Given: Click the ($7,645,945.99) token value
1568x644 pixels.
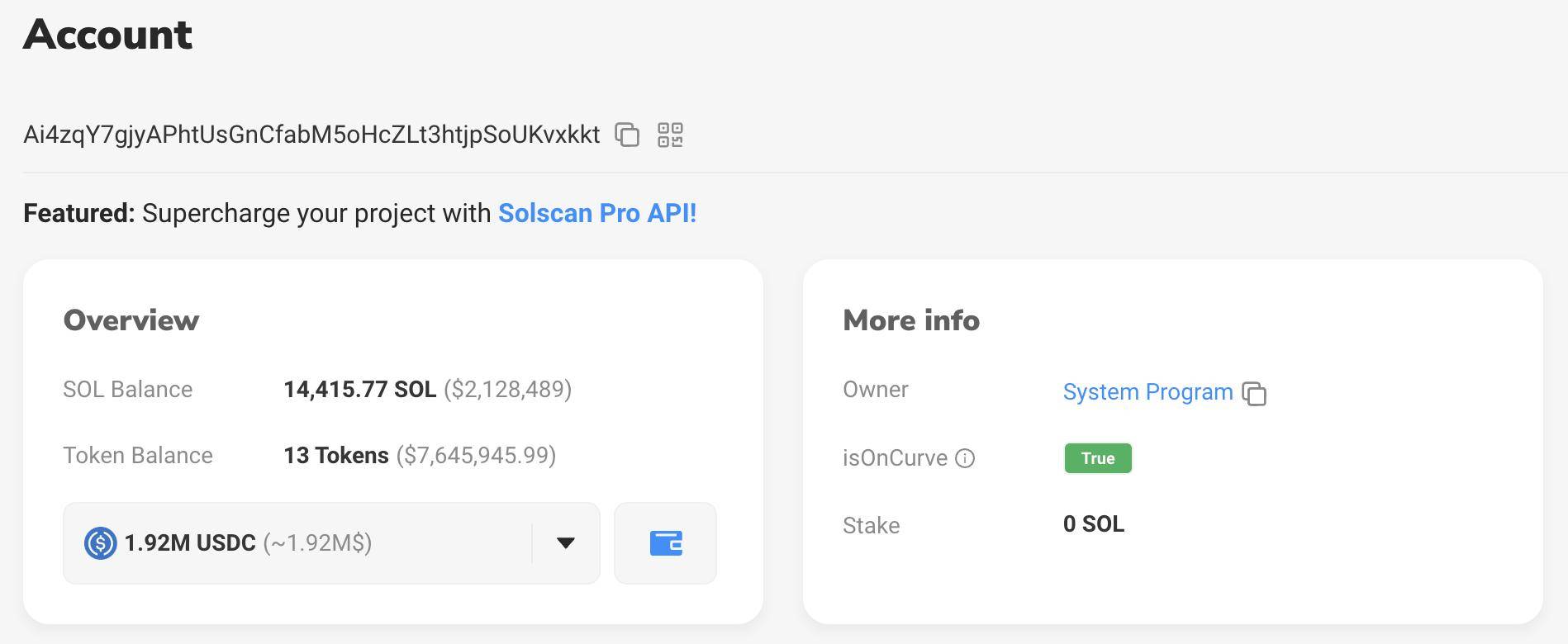Looking at the screenshot, I should pos(477,455).
